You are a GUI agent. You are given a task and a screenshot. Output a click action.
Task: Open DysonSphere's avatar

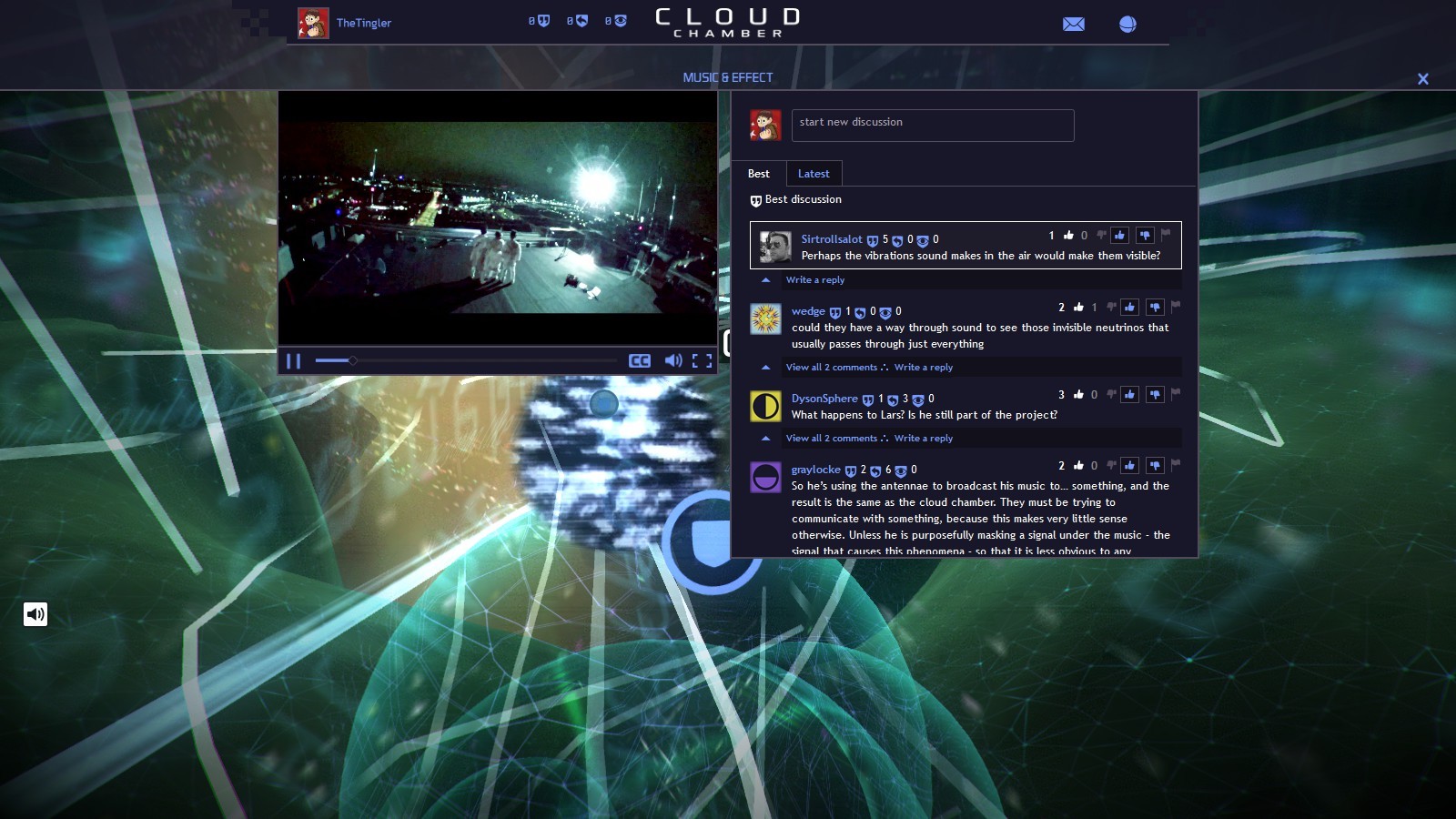pos(765,406)
